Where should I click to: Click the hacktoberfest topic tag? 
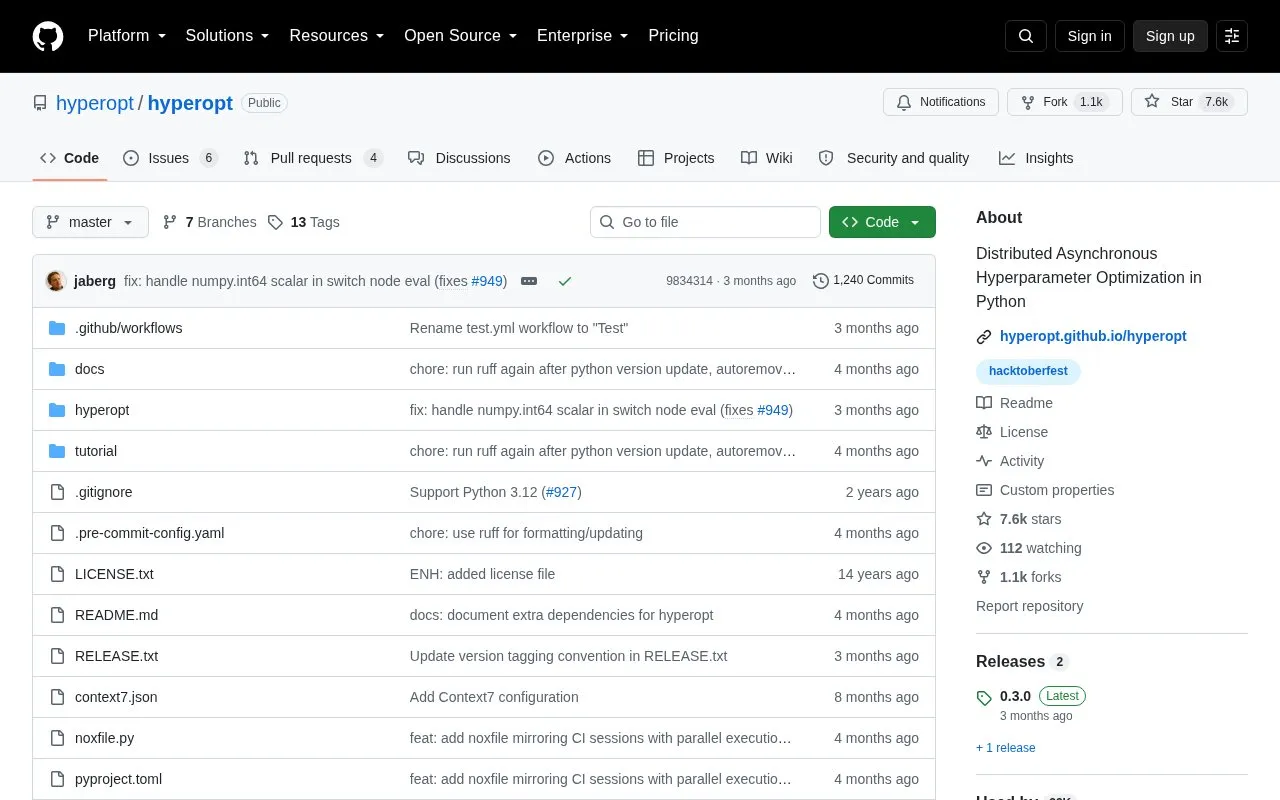[x=1028, y=371]
